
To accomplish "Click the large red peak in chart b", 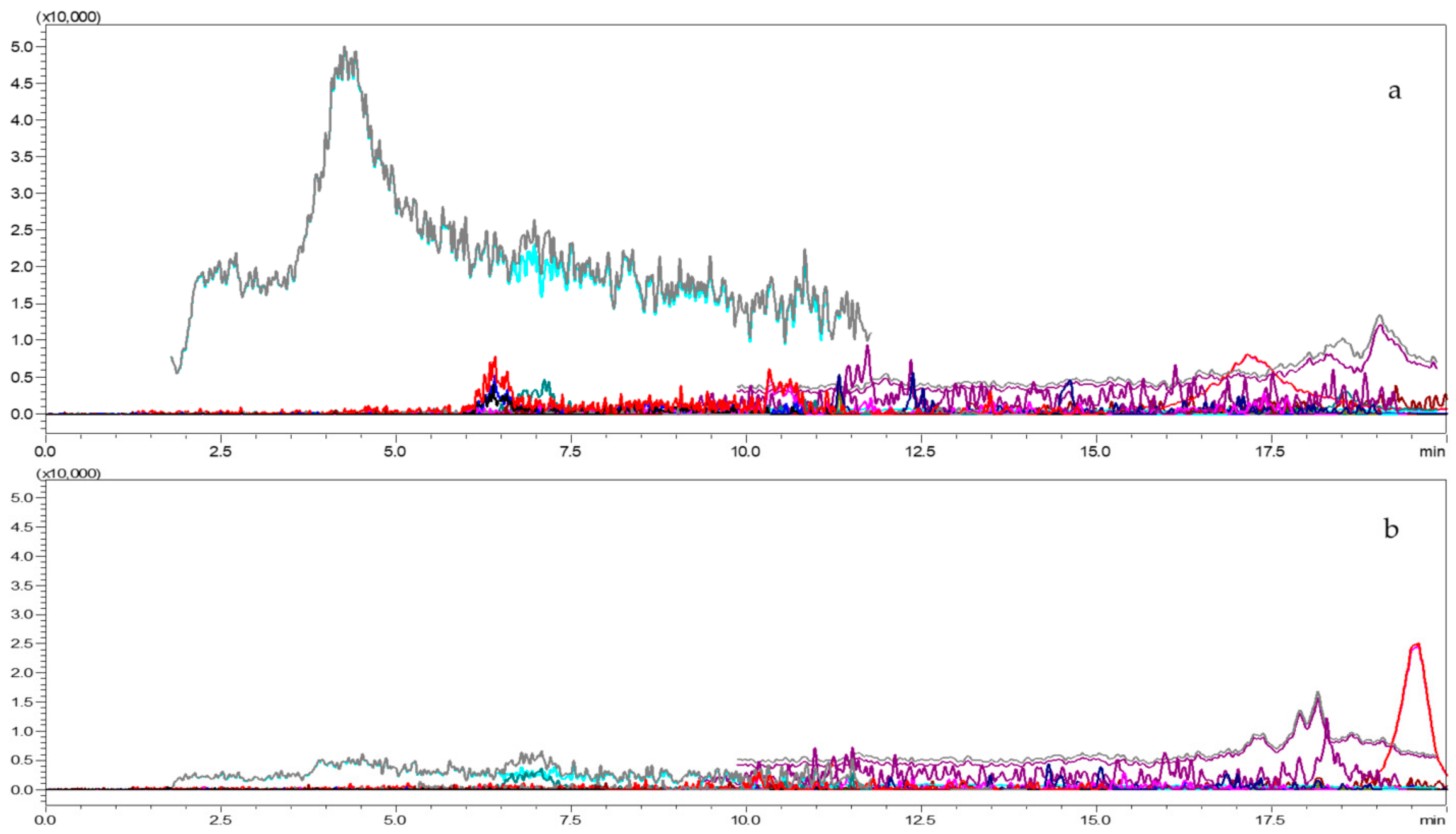I will pyautogui.click(x=1417, y=645).
